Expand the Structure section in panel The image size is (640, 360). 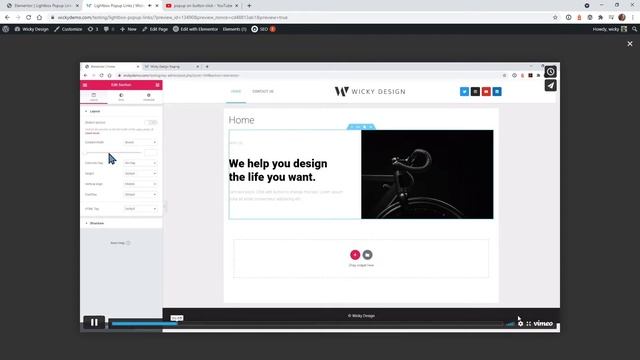click(x=121, y=223)
